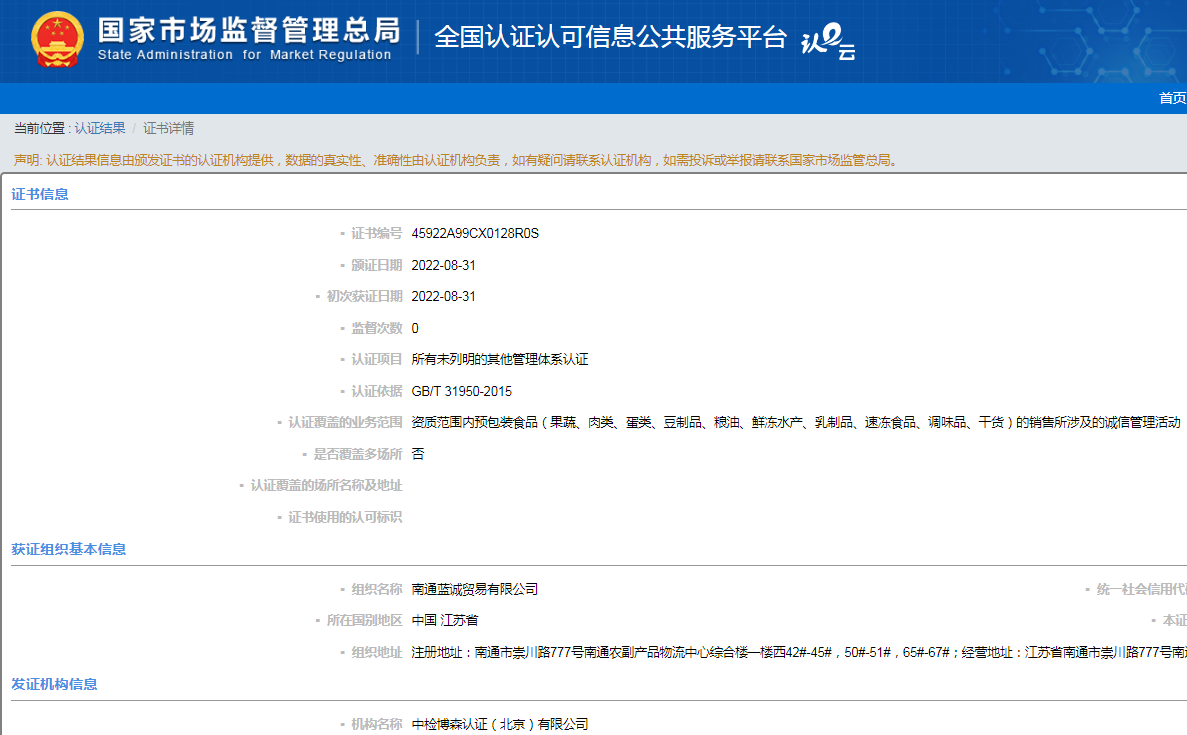Image resolution: width=1187 pixels, height=735 pixels.
Task: Click the 认证依据 field label
Action: click(376, 391)
